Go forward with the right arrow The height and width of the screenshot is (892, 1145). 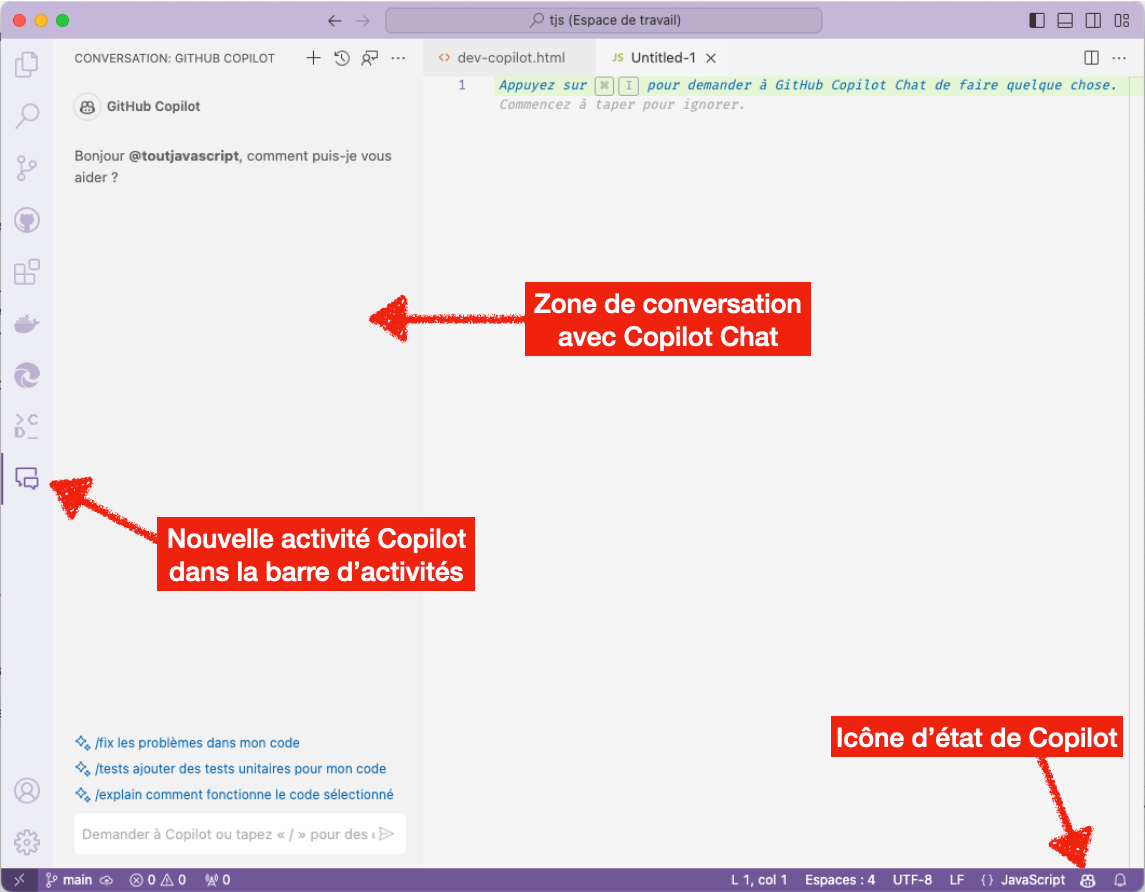(x=363, y=20)
